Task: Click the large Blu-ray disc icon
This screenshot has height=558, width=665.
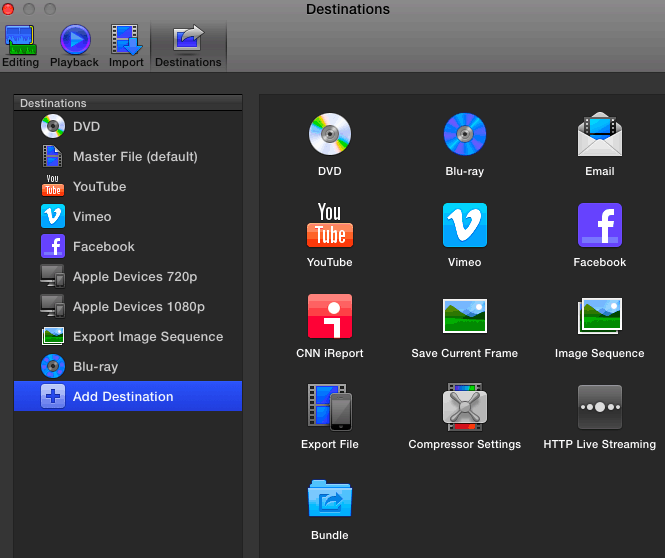Action: pyautogui.click(x=464, y=134)
